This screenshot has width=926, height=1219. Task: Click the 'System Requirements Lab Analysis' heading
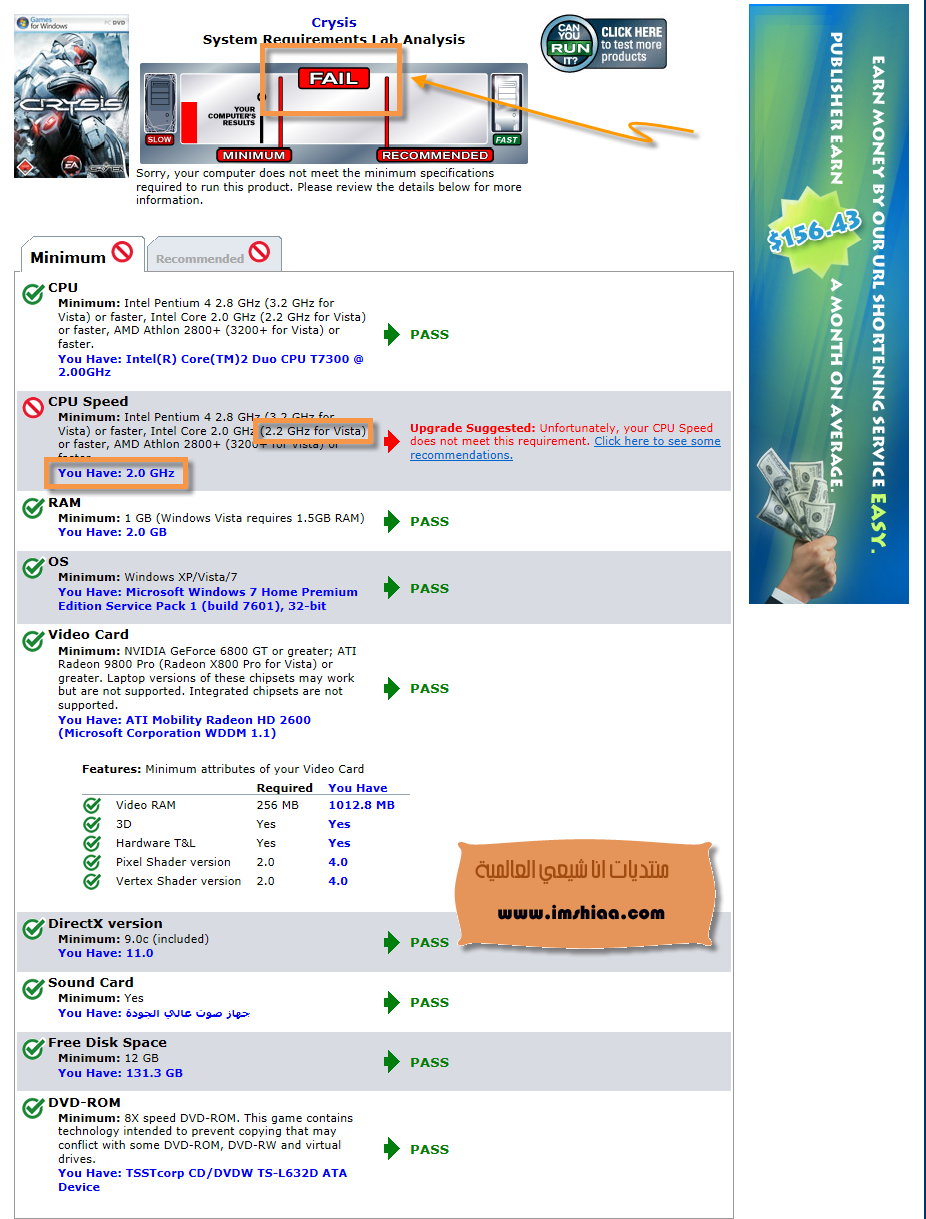tap(334, 40)
